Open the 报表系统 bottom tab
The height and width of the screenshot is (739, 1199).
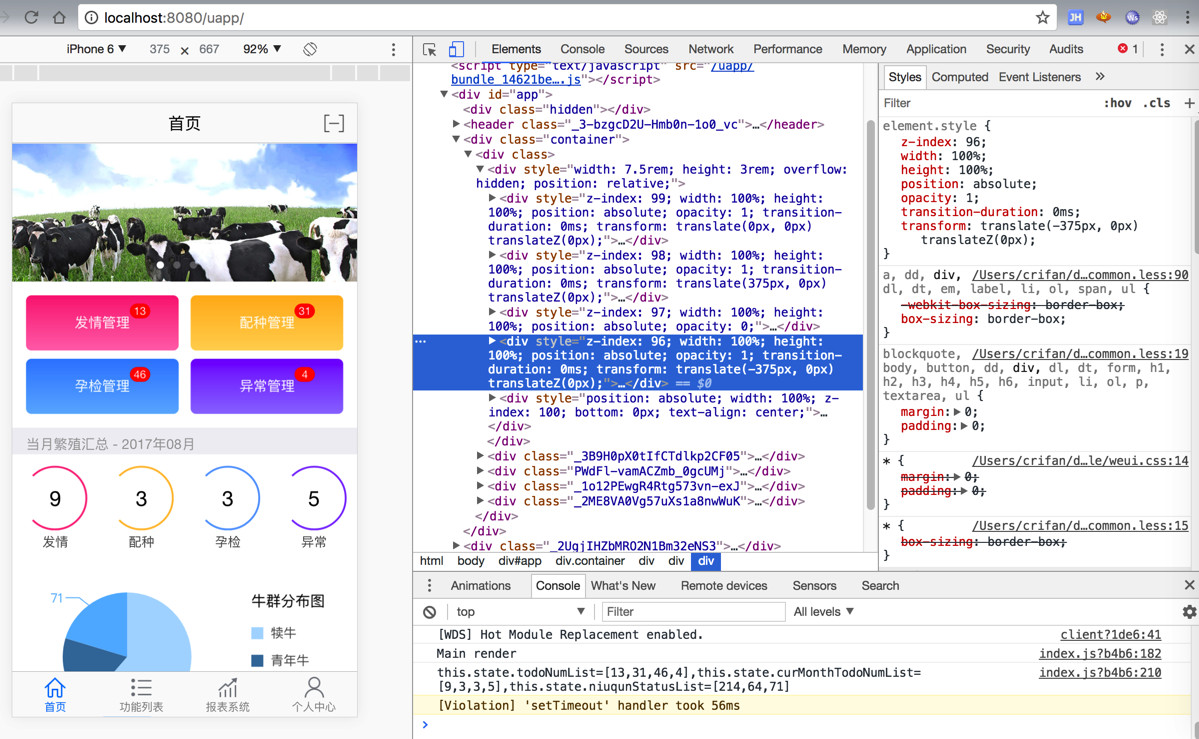(227, 695)
